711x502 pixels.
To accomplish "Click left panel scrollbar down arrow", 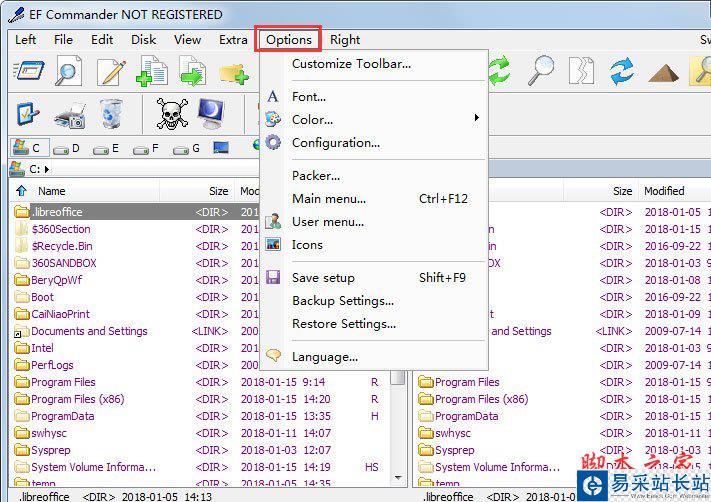I will (x=398, y=478).
